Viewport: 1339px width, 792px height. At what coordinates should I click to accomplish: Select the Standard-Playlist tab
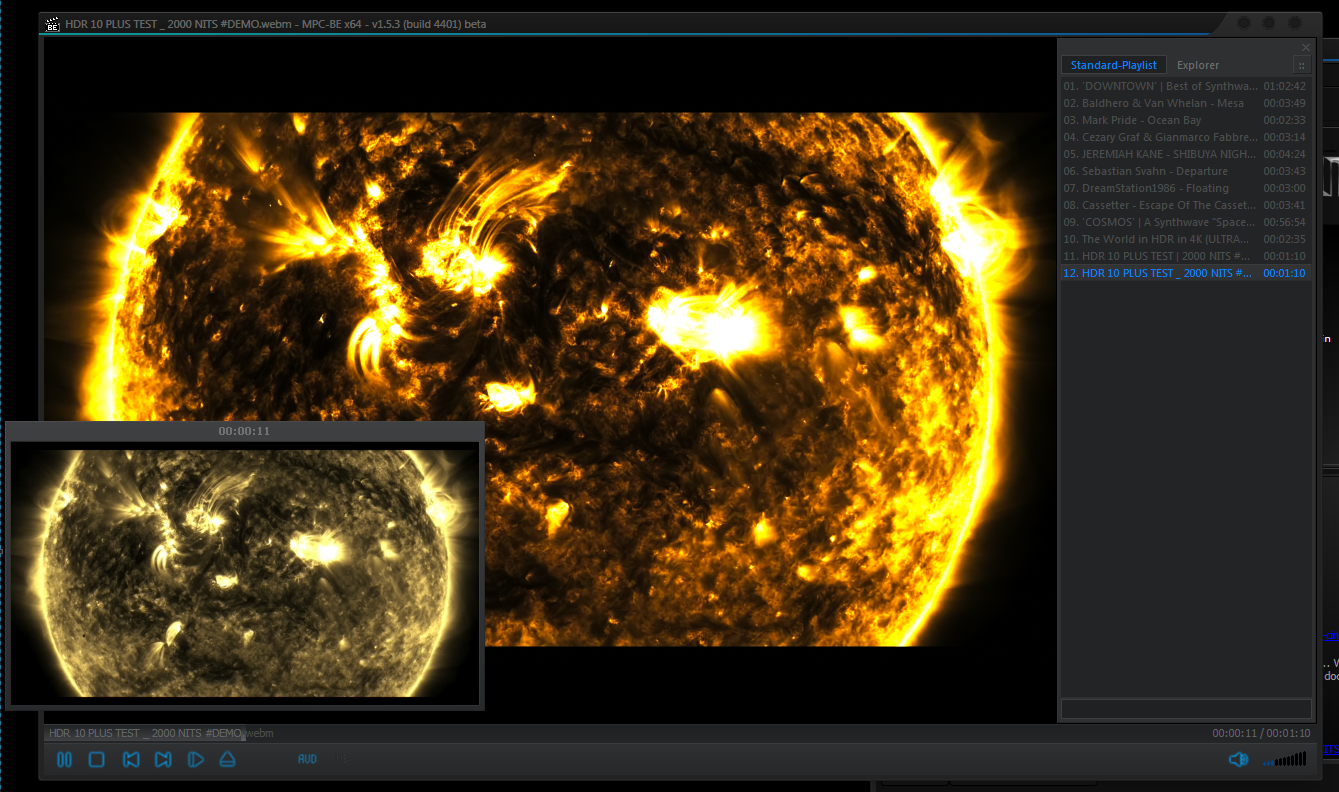(x=1113, y=65)
